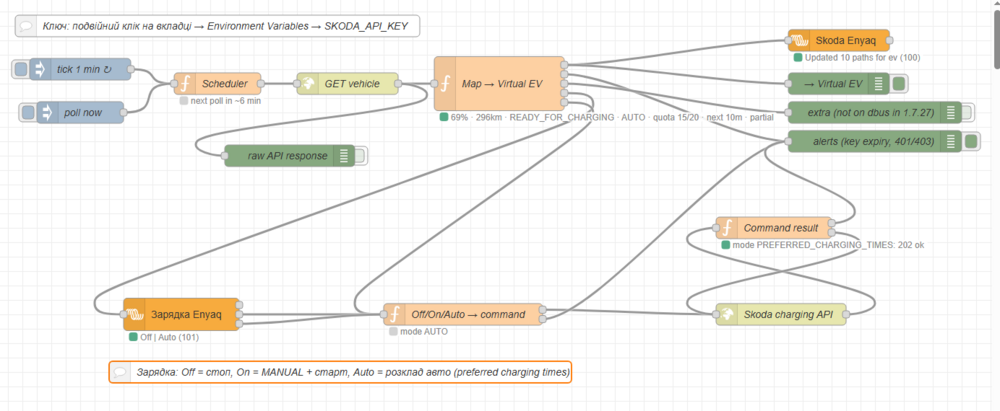
Task: Click the input port of 'Skoda Enyaq' node
Action: point(788,40)
